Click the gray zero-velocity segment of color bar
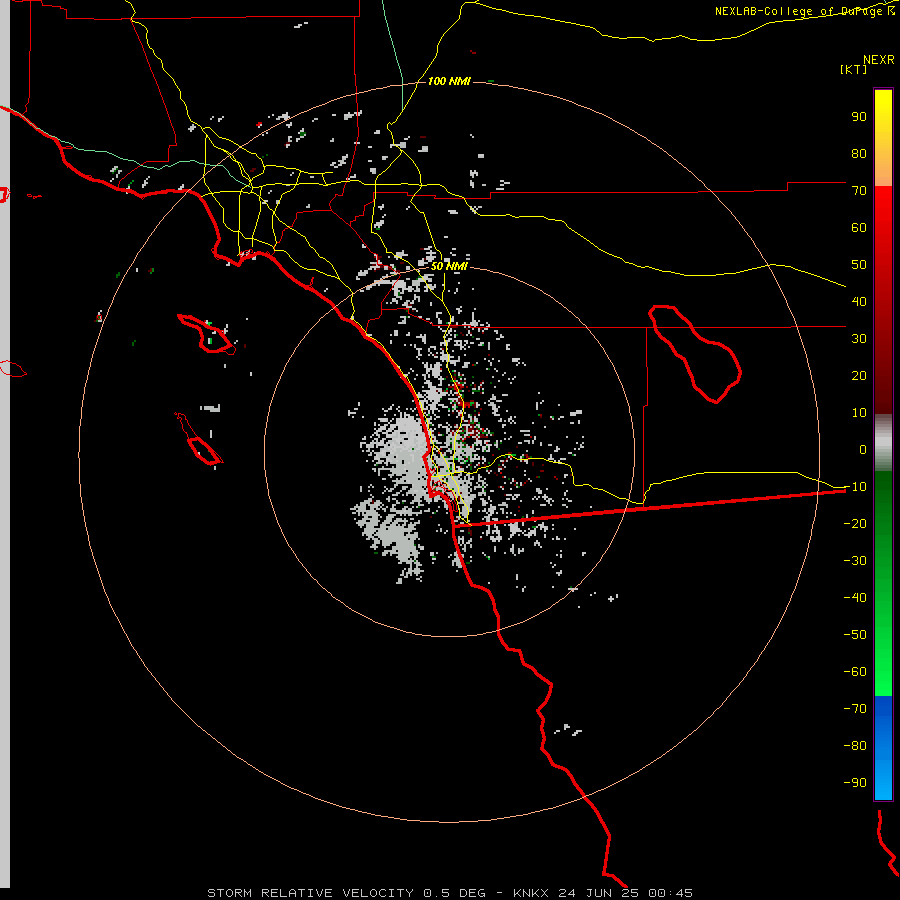This screenshot has width=900, height=900. [x=883, y=442]
